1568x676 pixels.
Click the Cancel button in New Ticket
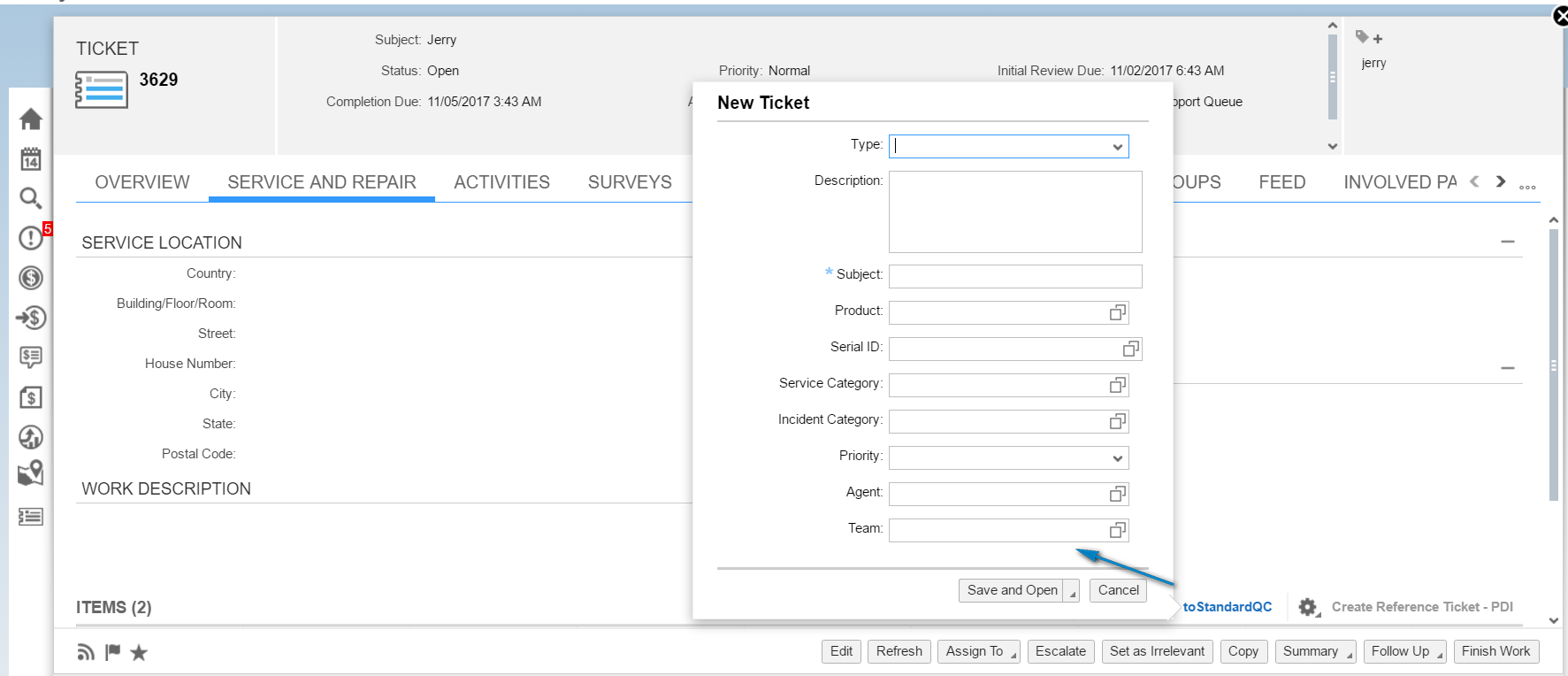[1118, 590]
